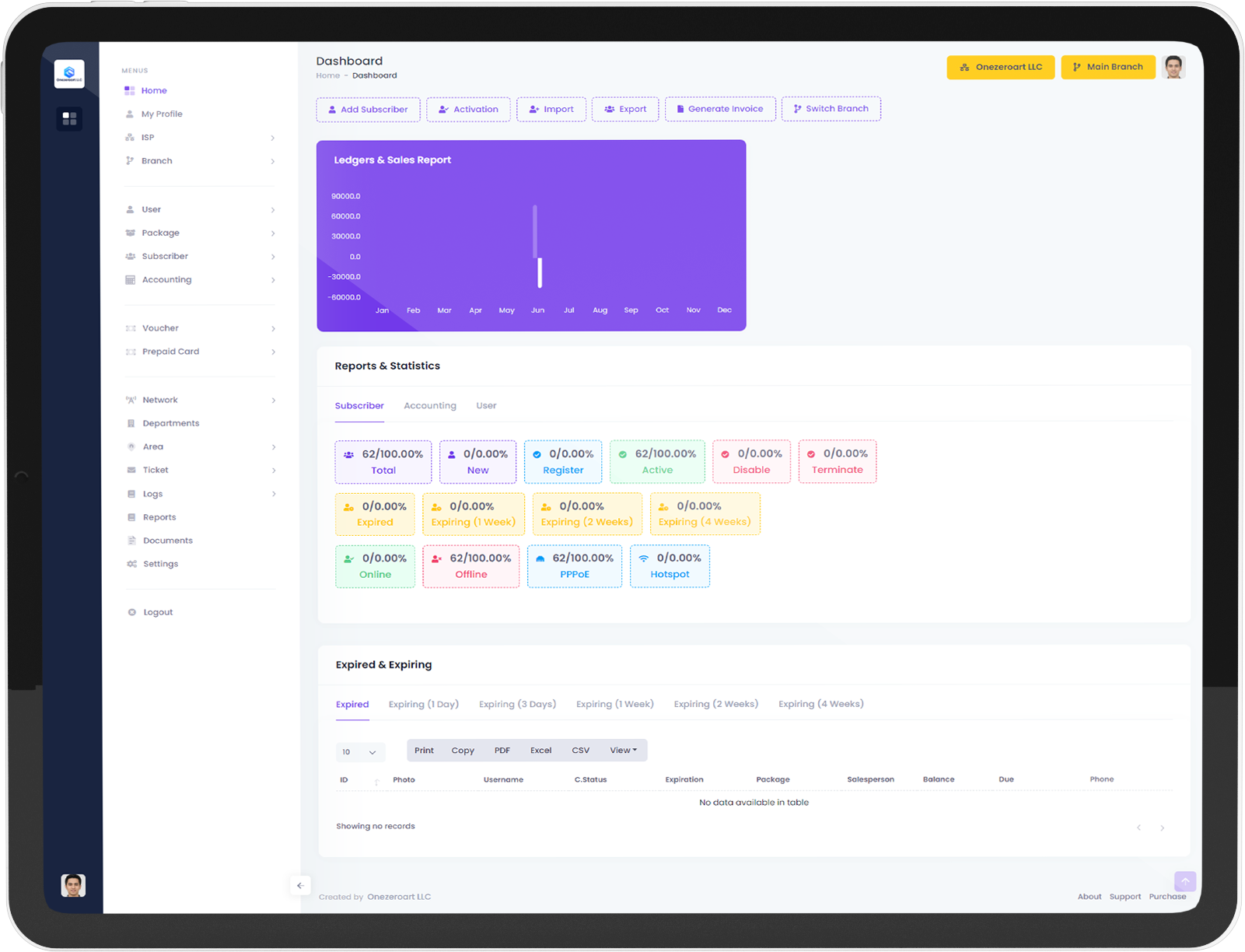This screenshot has height=952, width=1245.
Task: Click the yellow Main Branch button
Action: click(1108, 68)
